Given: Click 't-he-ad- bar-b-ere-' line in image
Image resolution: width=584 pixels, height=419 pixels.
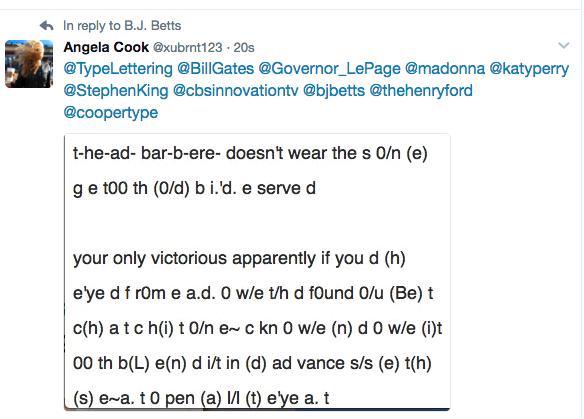Looking at the screenshot, I should pyautogui.click(x=250, y=153).
